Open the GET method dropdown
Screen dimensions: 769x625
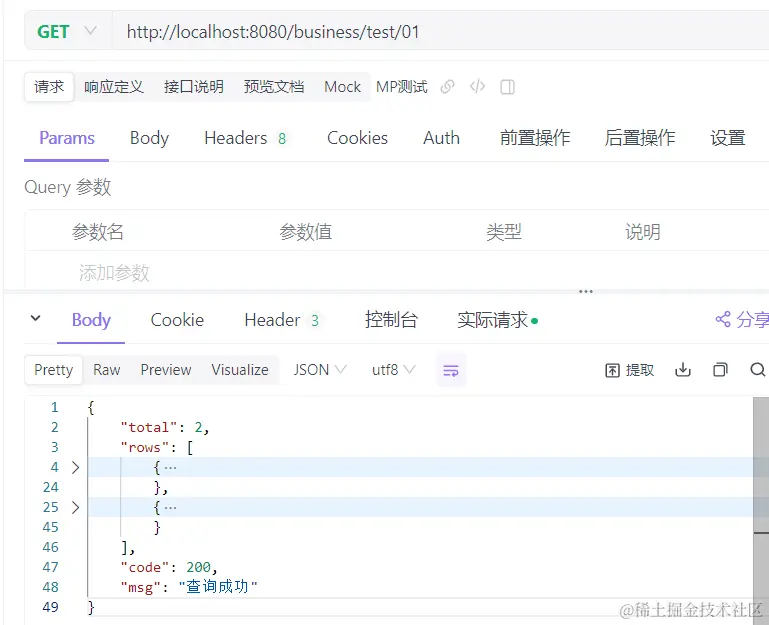click(x=67, y=32)
